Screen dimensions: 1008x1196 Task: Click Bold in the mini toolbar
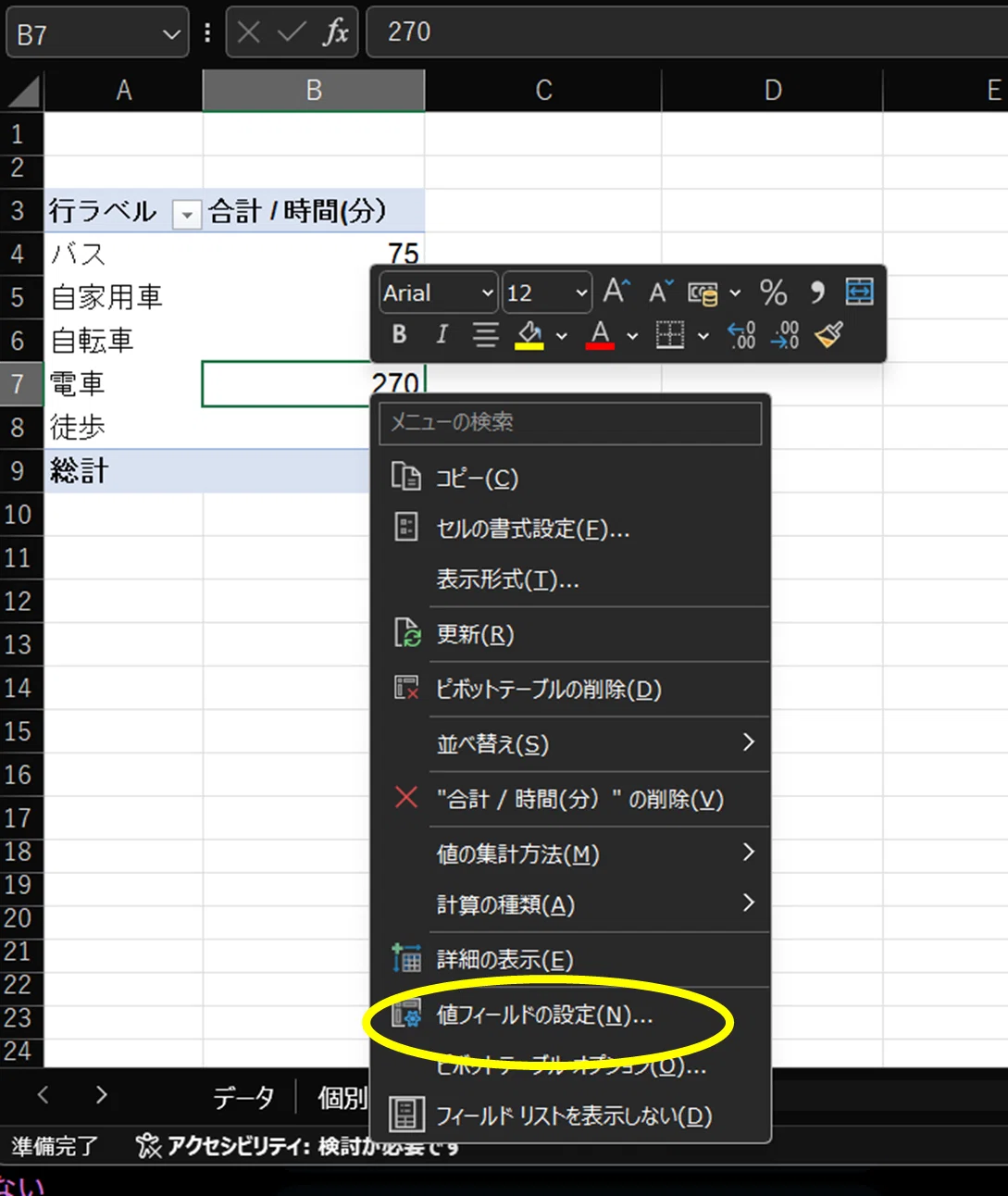399,334
